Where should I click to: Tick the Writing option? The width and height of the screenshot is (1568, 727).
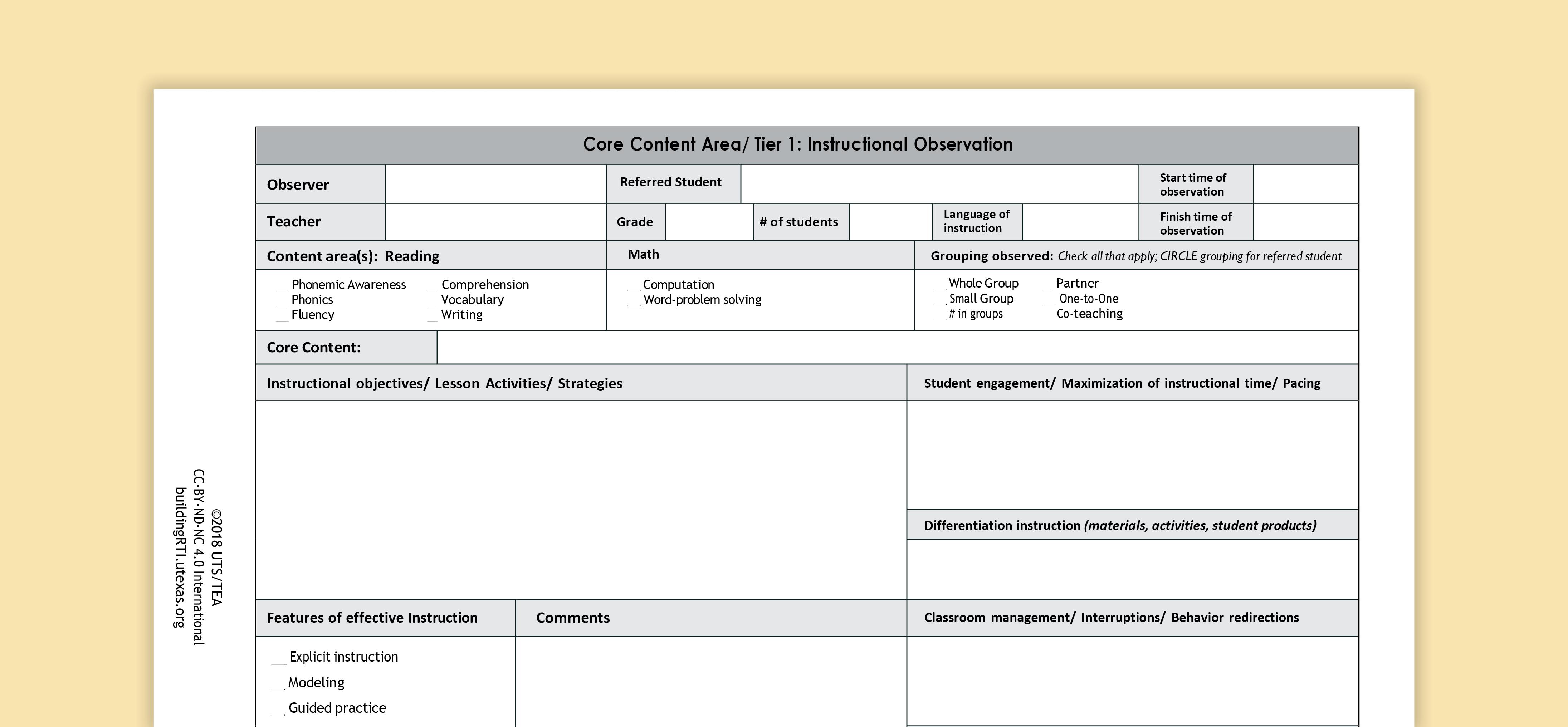pyautogui.click(x=432, y=316)
